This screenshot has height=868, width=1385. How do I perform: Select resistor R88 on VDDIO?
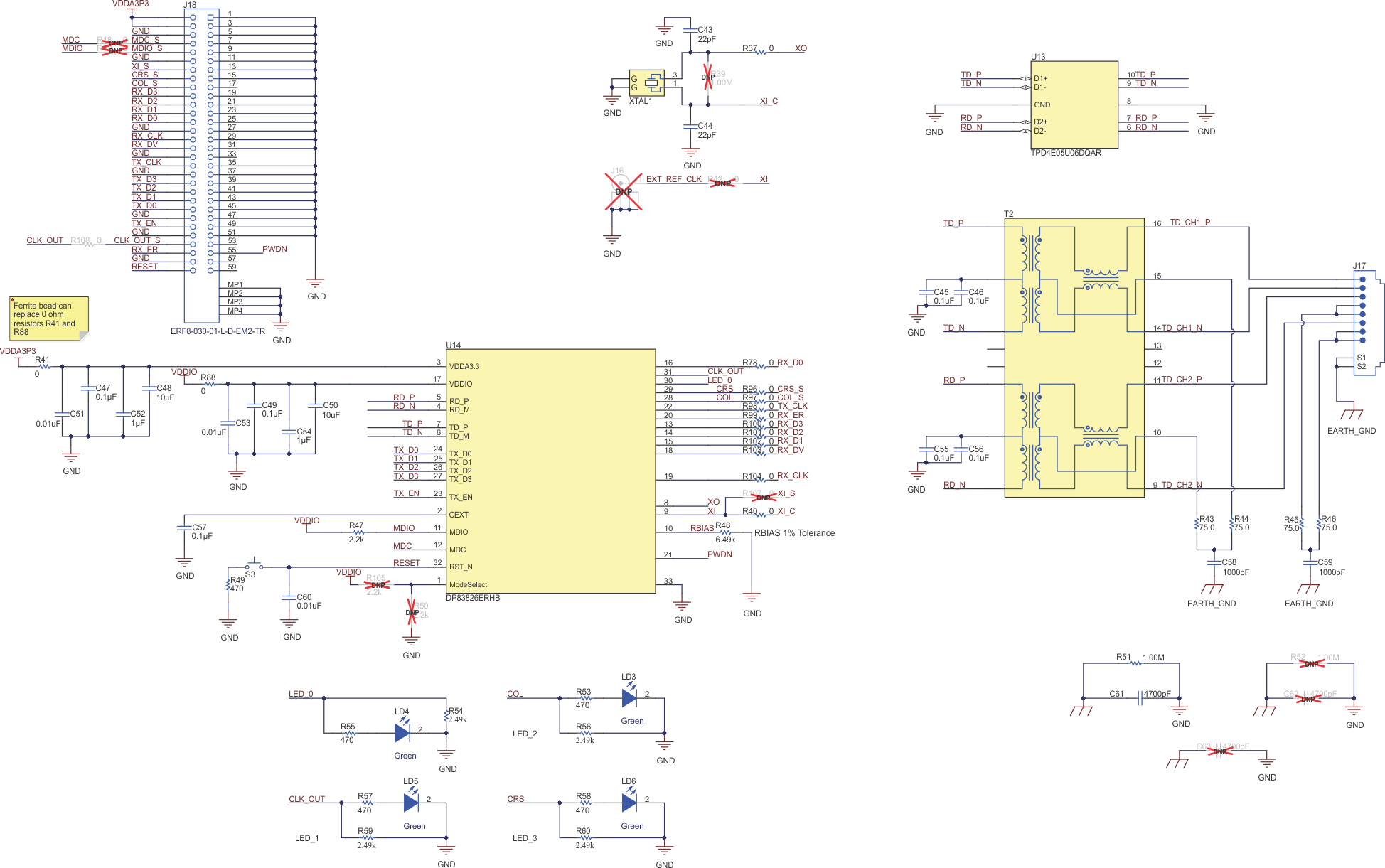click(x=210, y=384)
